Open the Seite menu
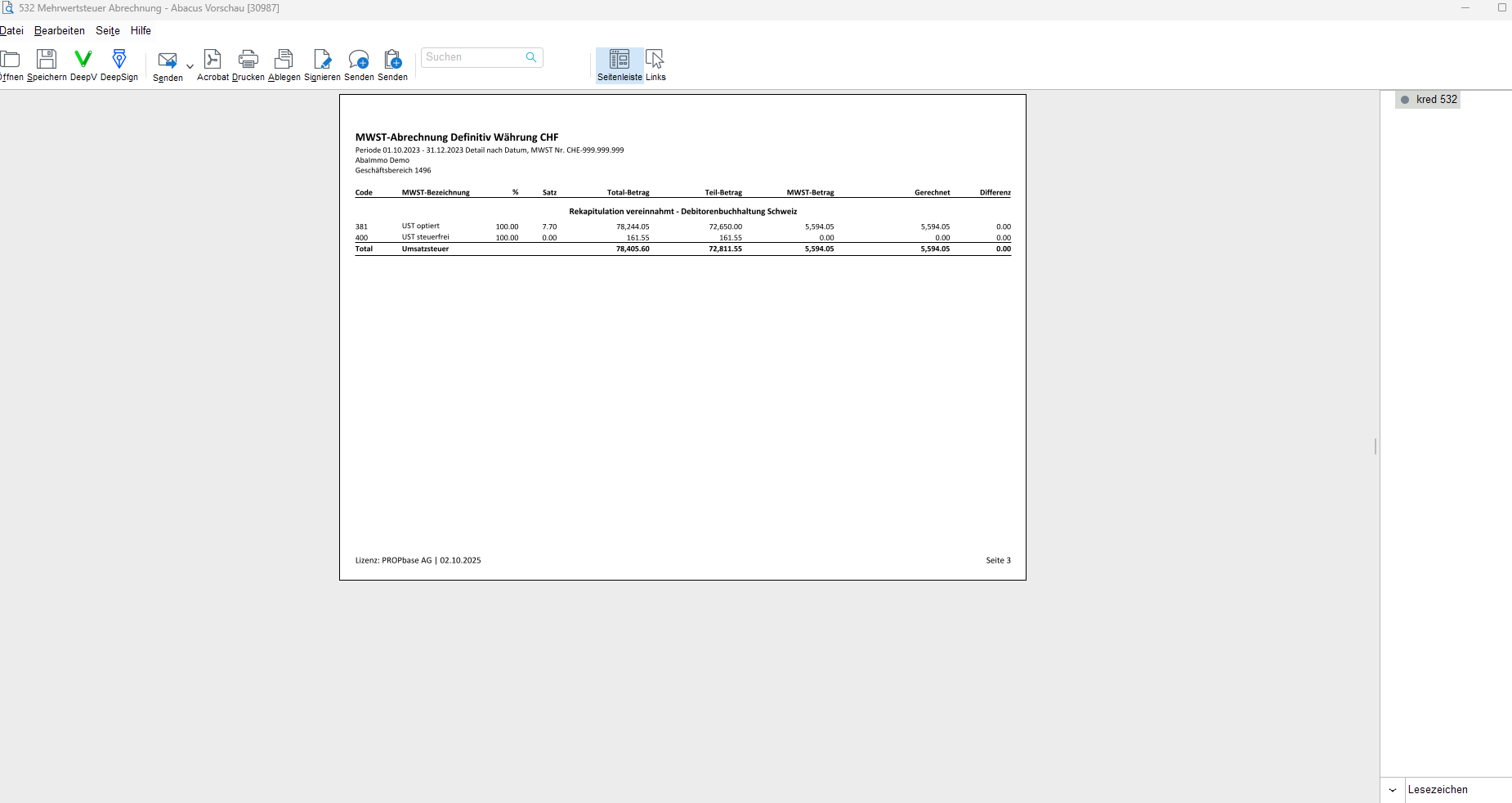1512x803 pixels. tap(107, 31)
